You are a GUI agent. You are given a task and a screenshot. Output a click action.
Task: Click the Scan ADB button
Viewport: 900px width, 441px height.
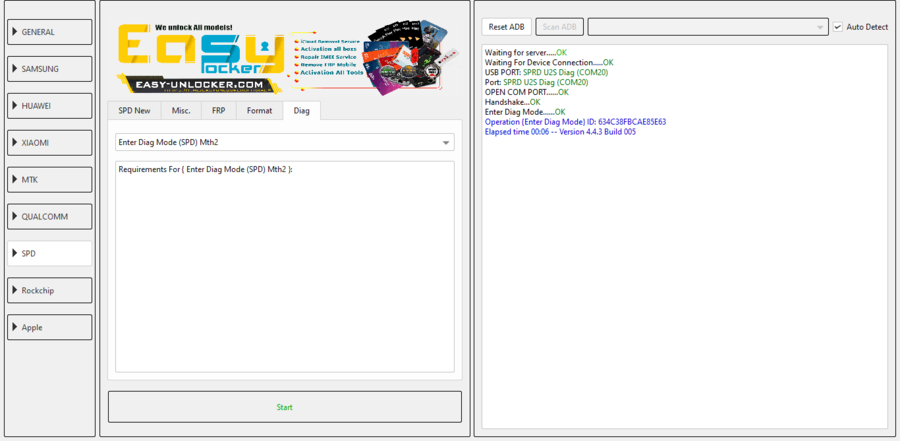pos(560,27)
